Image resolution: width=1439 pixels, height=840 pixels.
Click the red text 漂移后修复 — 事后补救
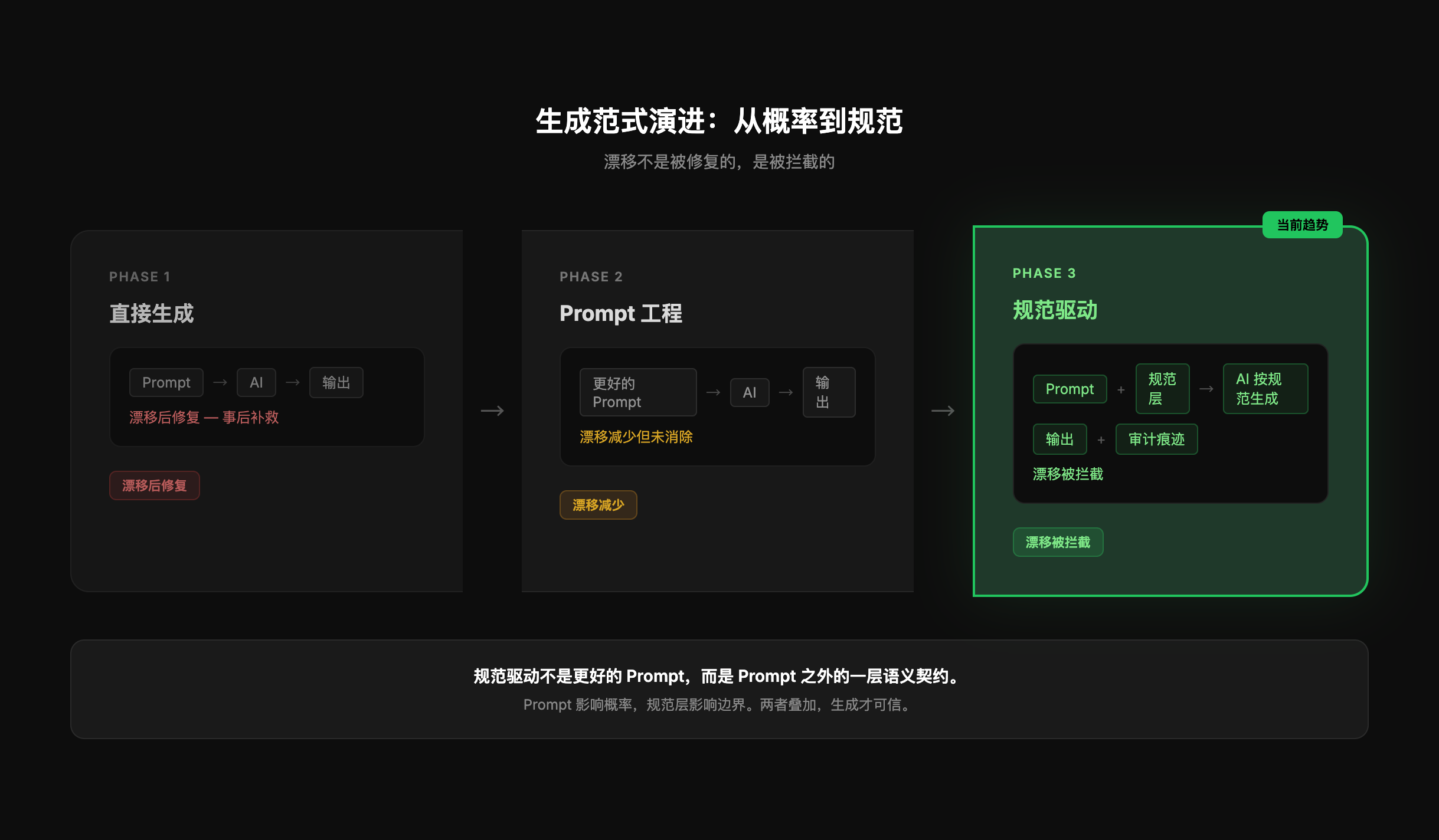[204, 417]
